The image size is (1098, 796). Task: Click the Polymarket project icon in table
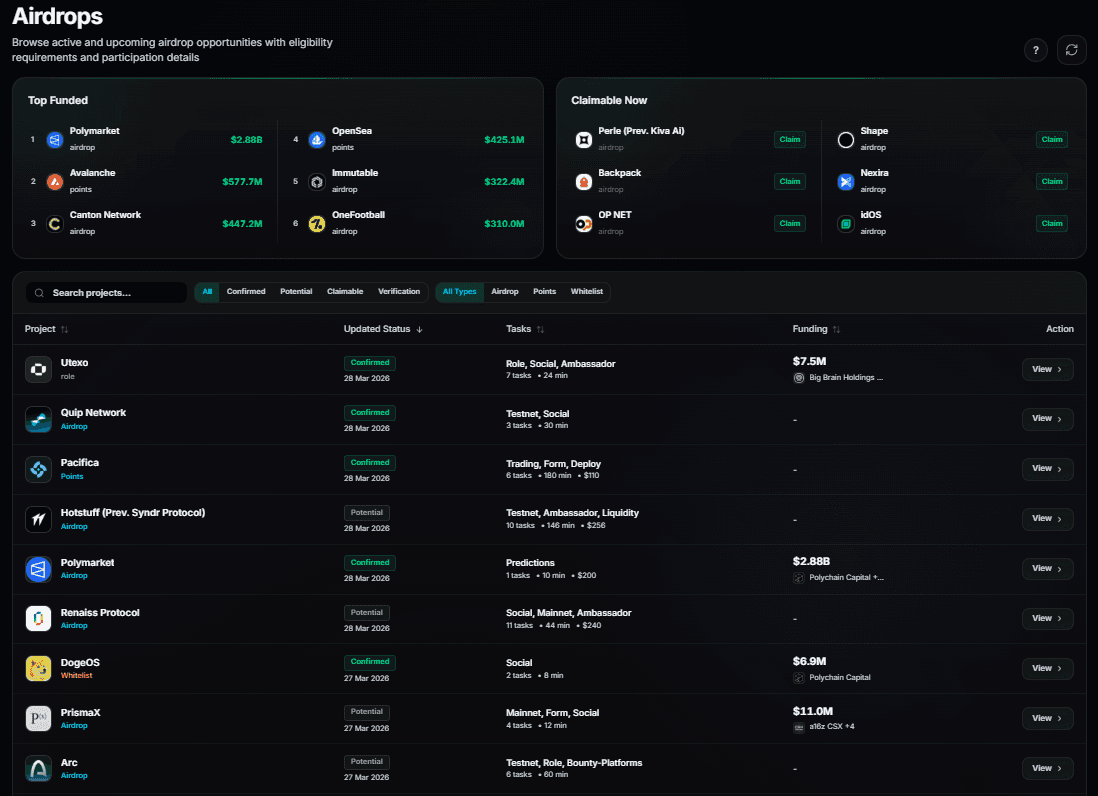(39, 569)
